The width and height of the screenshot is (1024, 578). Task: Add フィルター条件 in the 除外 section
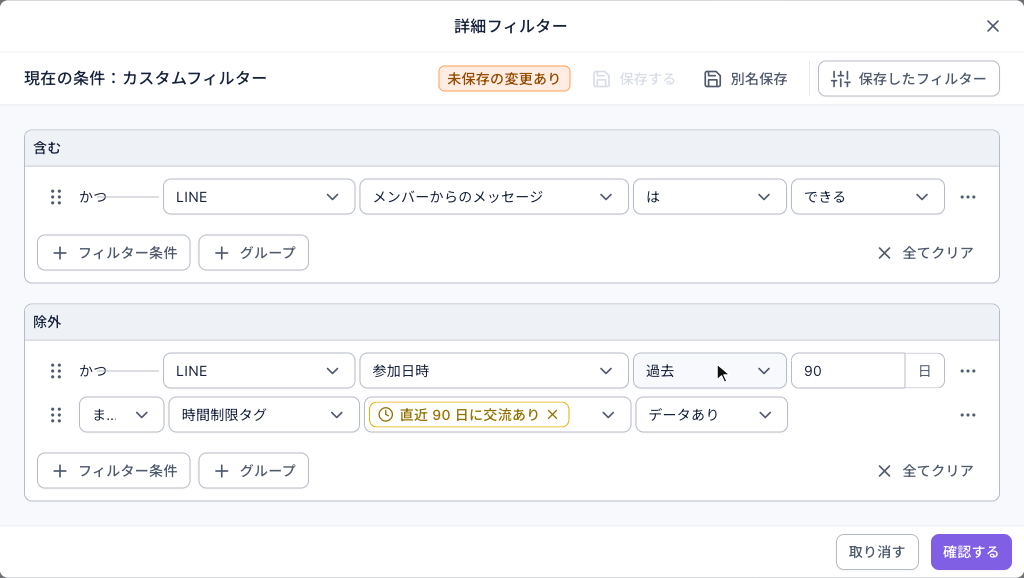[x=114, y=471]
